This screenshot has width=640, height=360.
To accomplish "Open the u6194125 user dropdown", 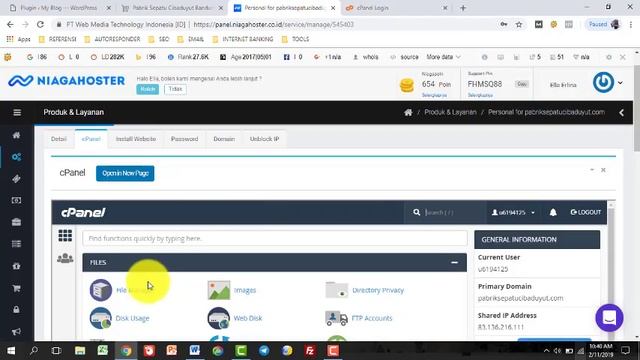I will pos(513,213).
